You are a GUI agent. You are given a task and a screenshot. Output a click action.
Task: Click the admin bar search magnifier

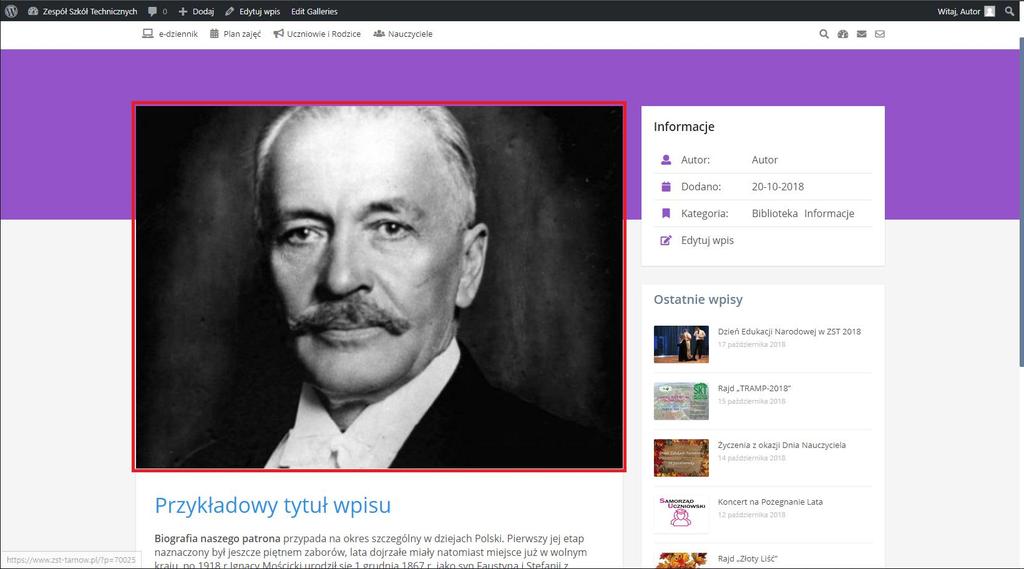[1010, 11]
